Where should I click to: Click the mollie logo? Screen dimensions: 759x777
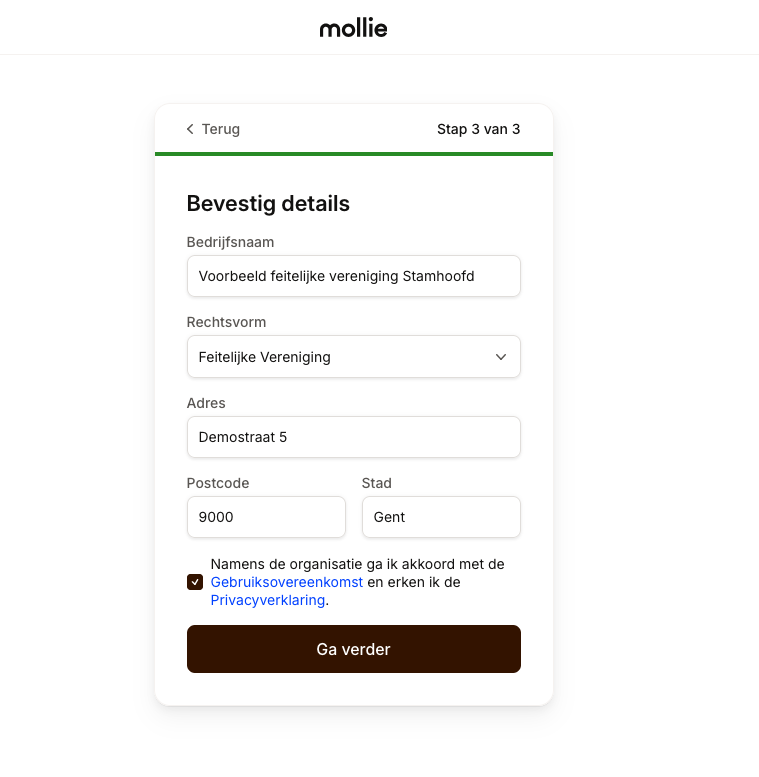[353, 28]
